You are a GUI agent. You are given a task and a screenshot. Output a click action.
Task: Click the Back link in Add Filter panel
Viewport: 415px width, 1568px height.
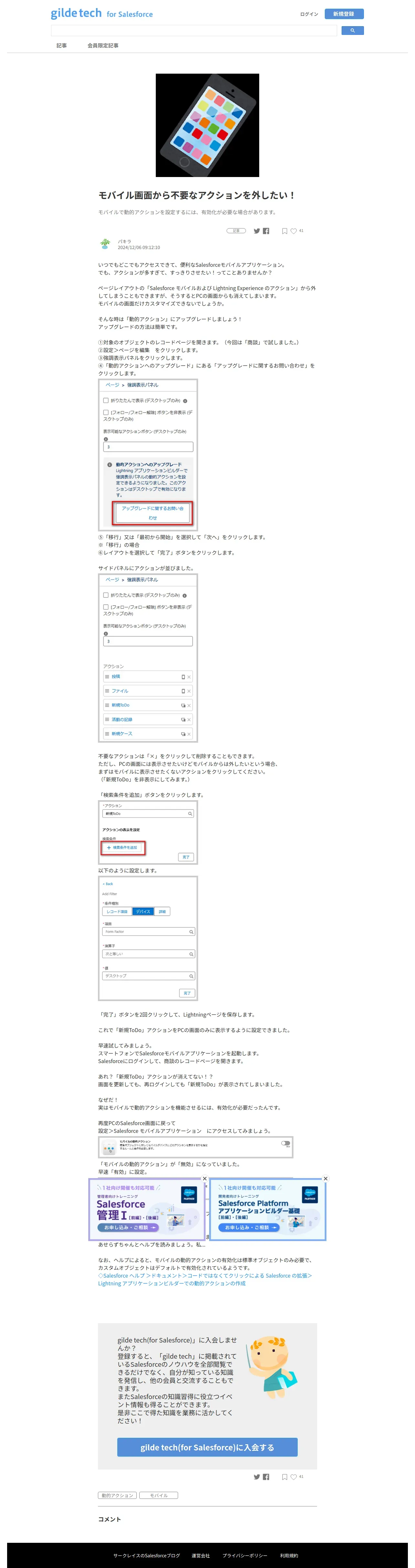[x=108, y=884]
